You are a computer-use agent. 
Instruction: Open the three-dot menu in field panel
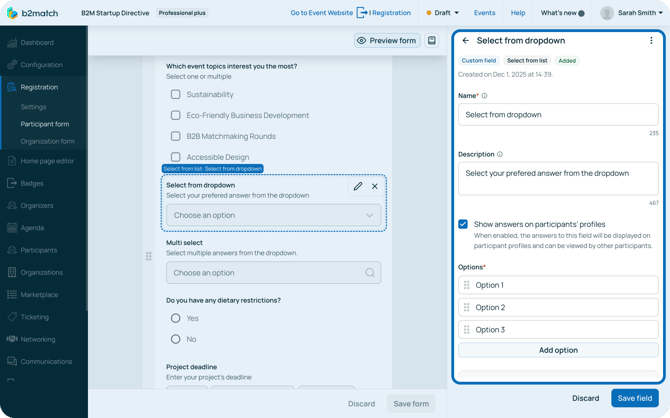coord(651,41)
